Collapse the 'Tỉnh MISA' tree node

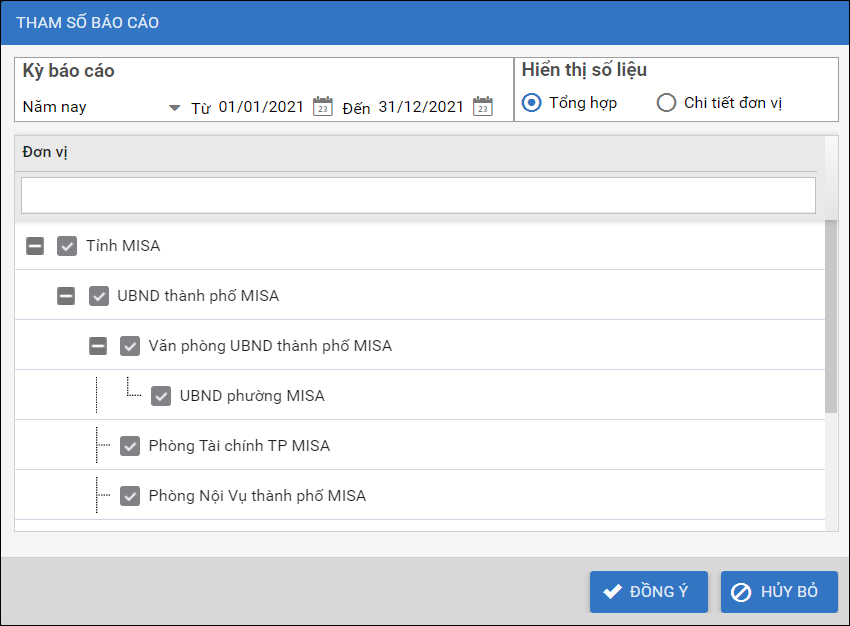coord(35,246)
